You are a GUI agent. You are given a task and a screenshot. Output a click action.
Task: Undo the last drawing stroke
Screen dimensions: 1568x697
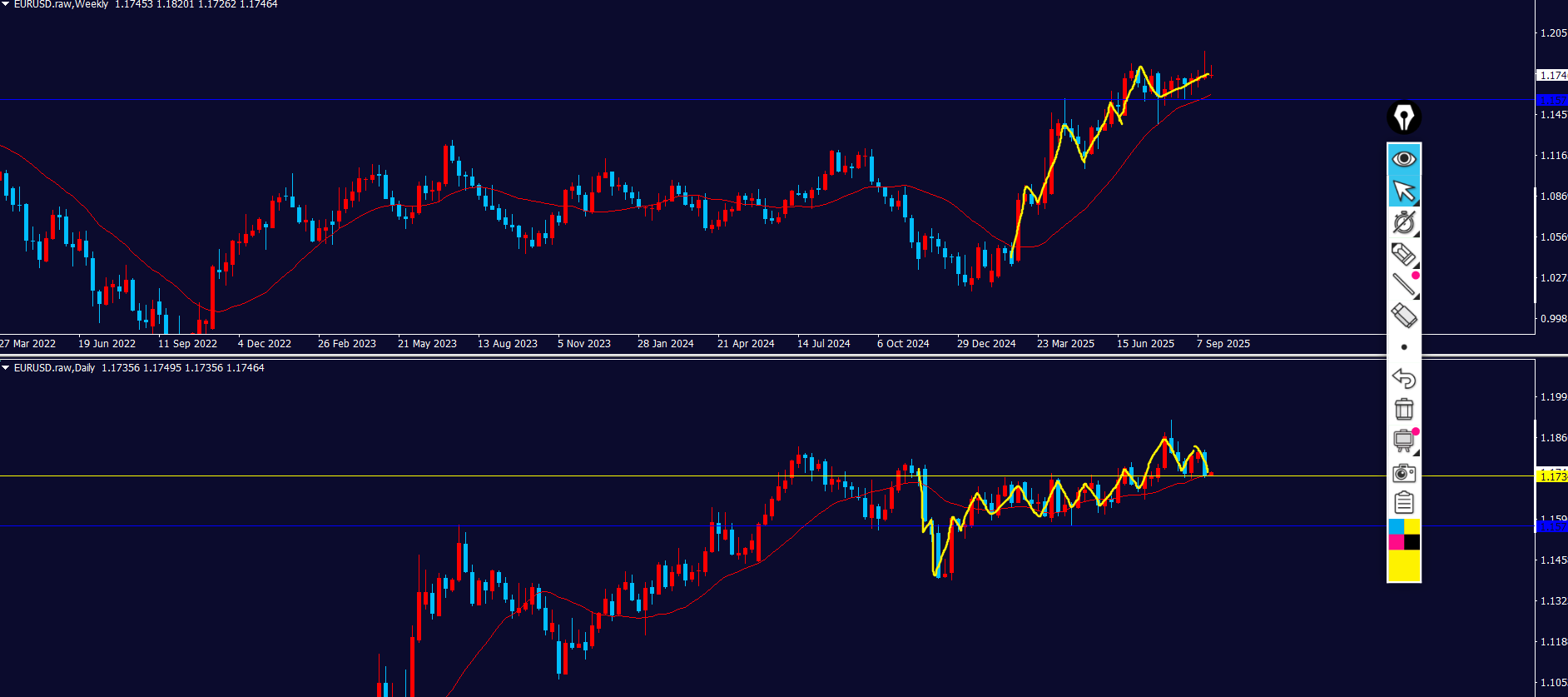1404,378
